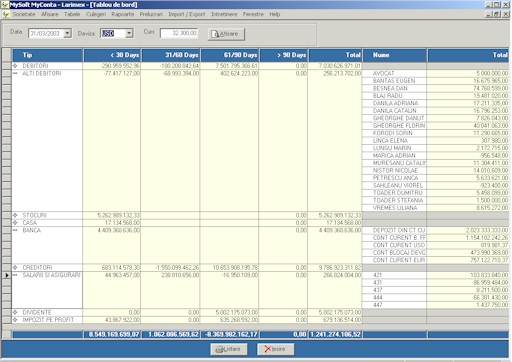Select the SALARII SI ASIGURARI row marker
The image size is (512, 362).
(x=7, y=275)
